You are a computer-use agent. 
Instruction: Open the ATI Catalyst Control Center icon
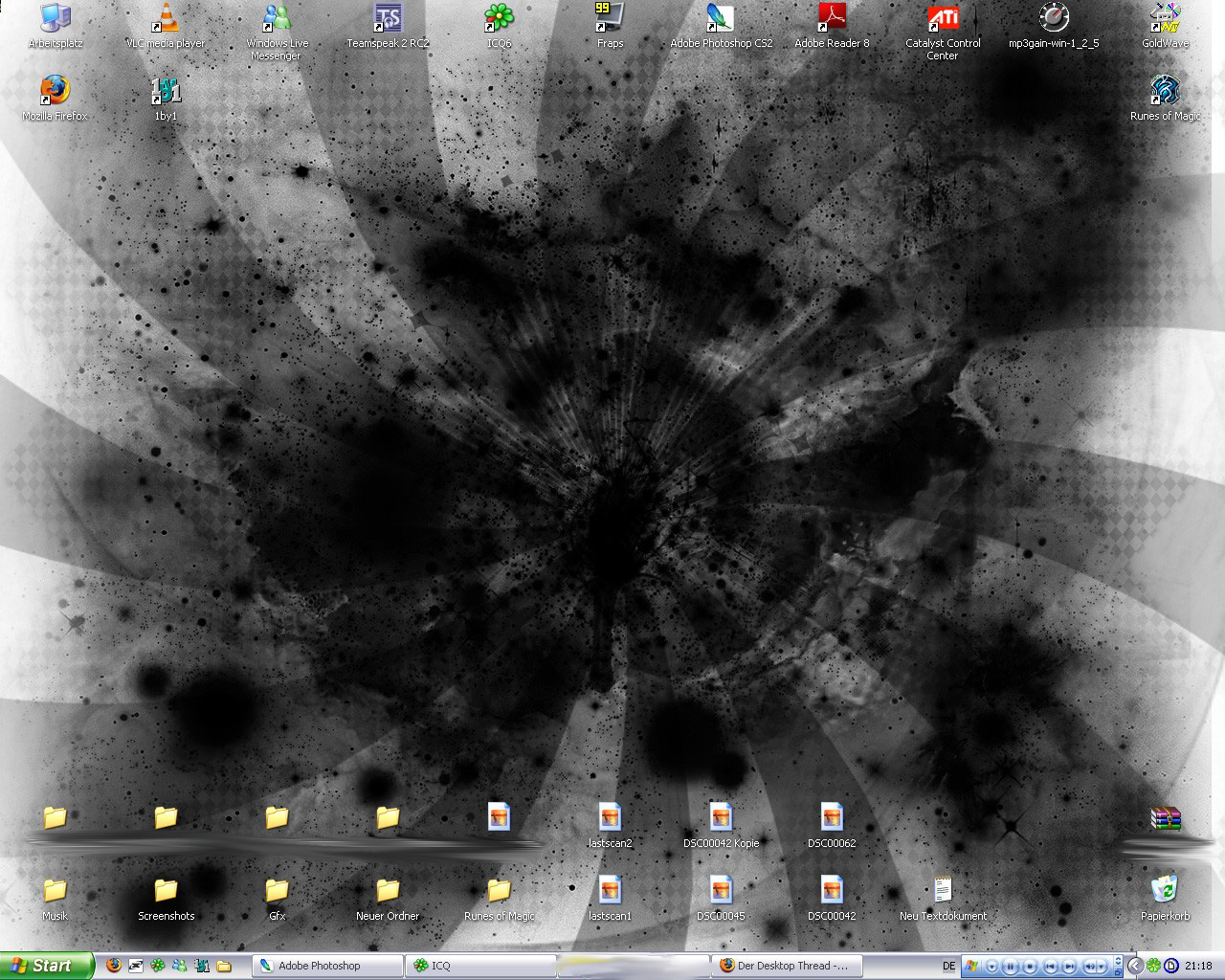point(943,18)
